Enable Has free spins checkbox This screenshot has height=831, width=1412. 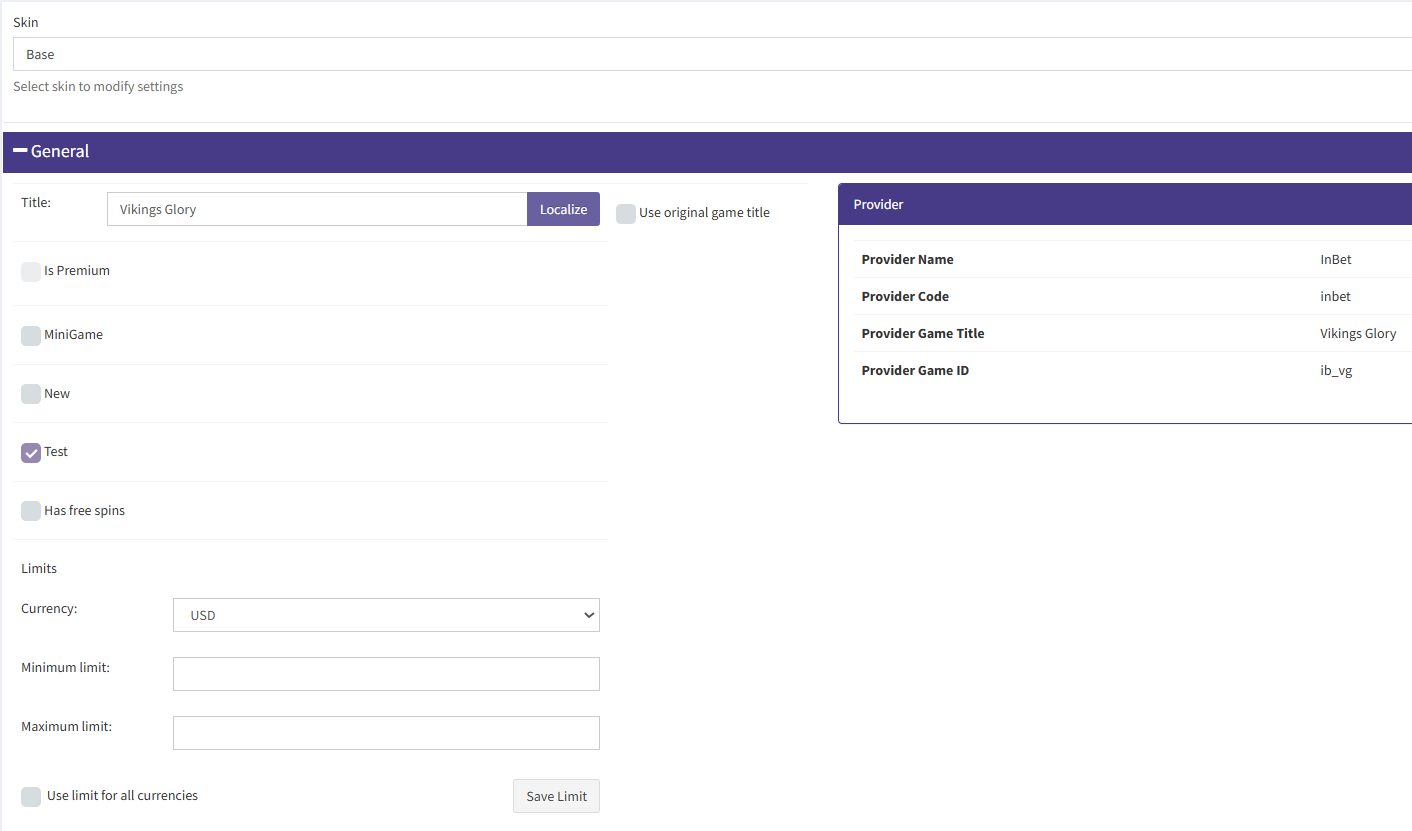click(31, 511)
